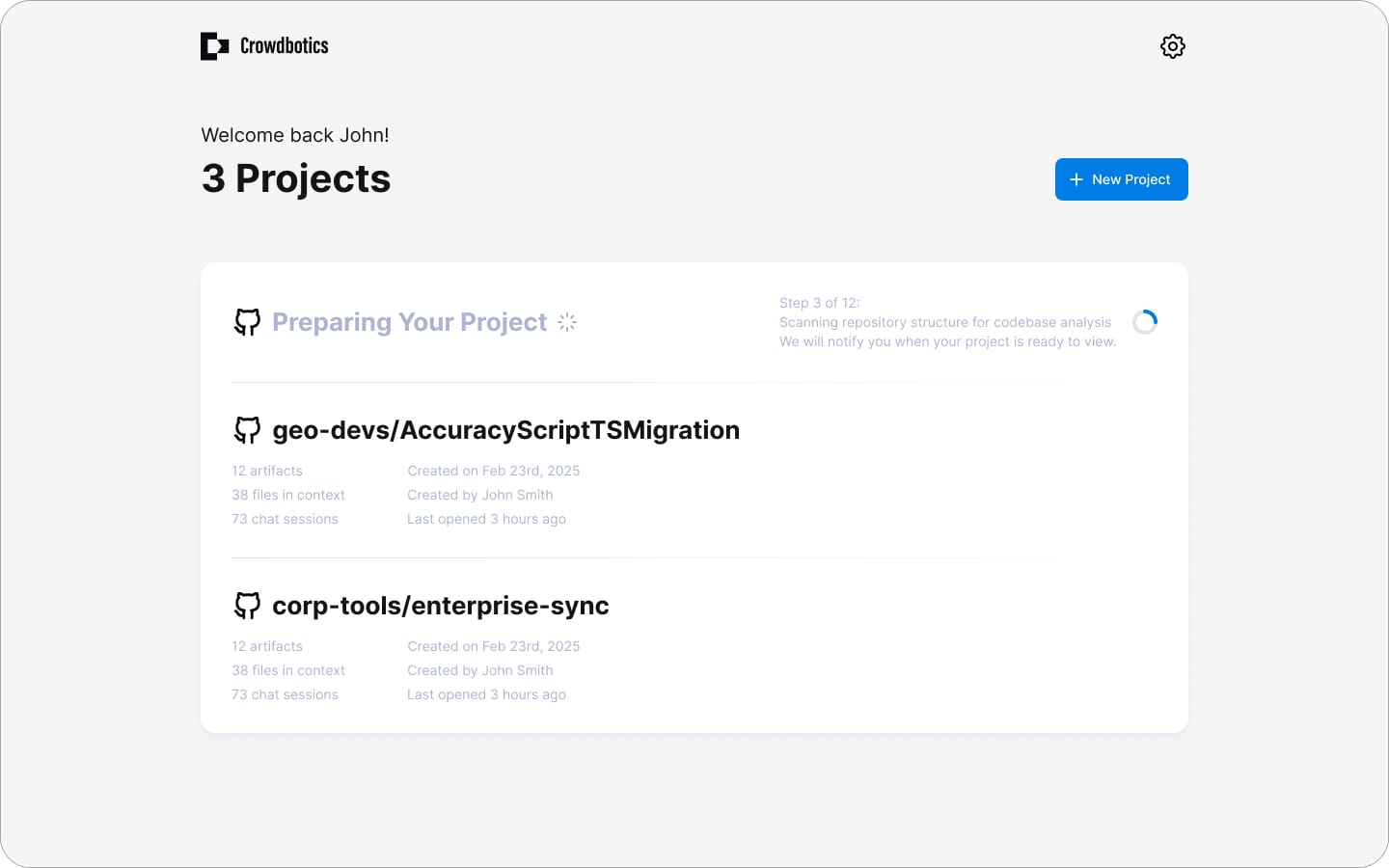Click the 3 Projects heading

coord(296,178)
